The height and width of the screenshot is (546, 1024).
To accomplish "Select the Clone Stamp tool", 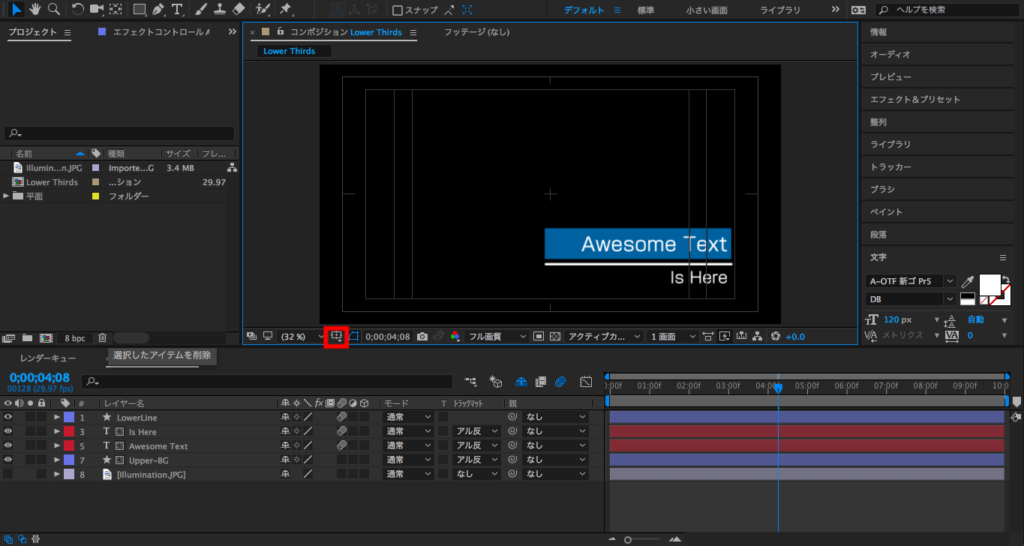I will [220, 10].
